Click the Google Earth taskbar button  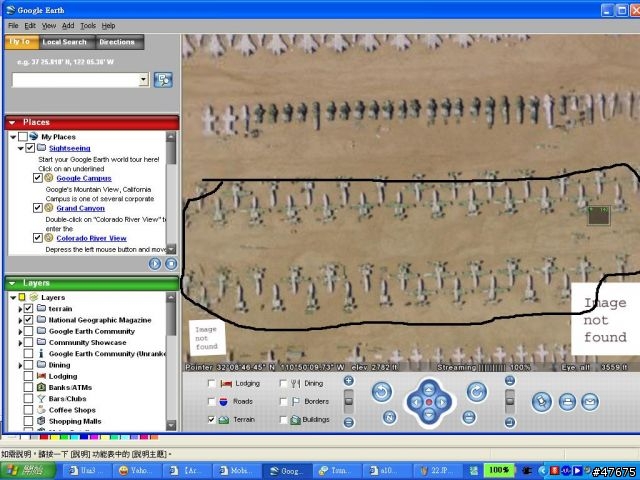coord(287,471)
